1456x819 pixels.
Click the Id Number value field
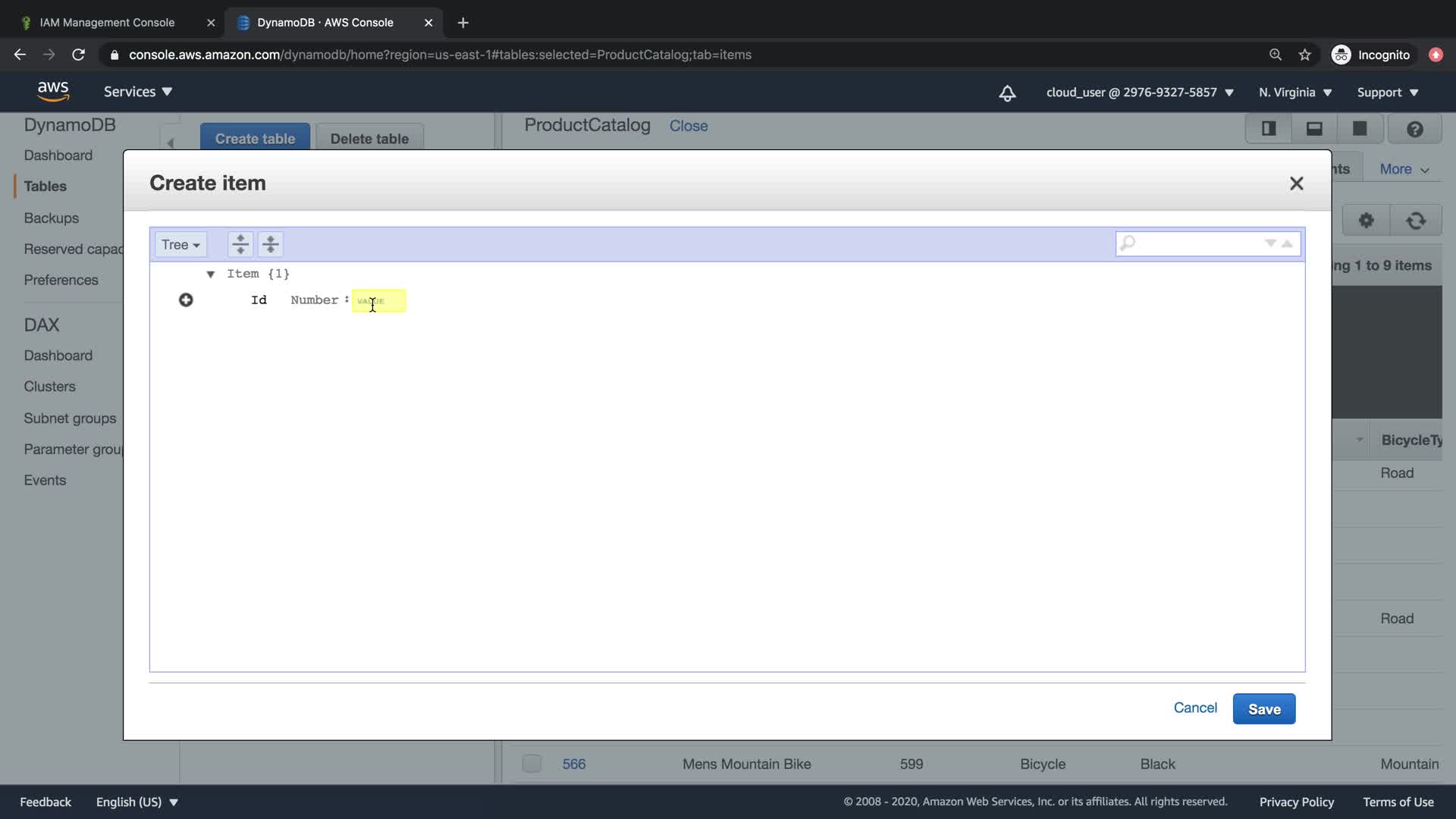(x=378, y=301)
